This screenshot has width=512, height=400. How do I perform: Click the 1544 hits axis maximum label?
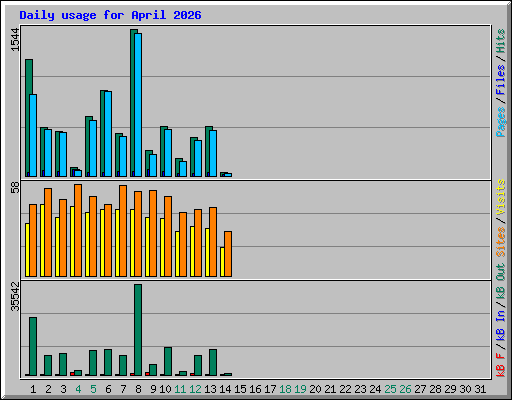pos(15,40)
